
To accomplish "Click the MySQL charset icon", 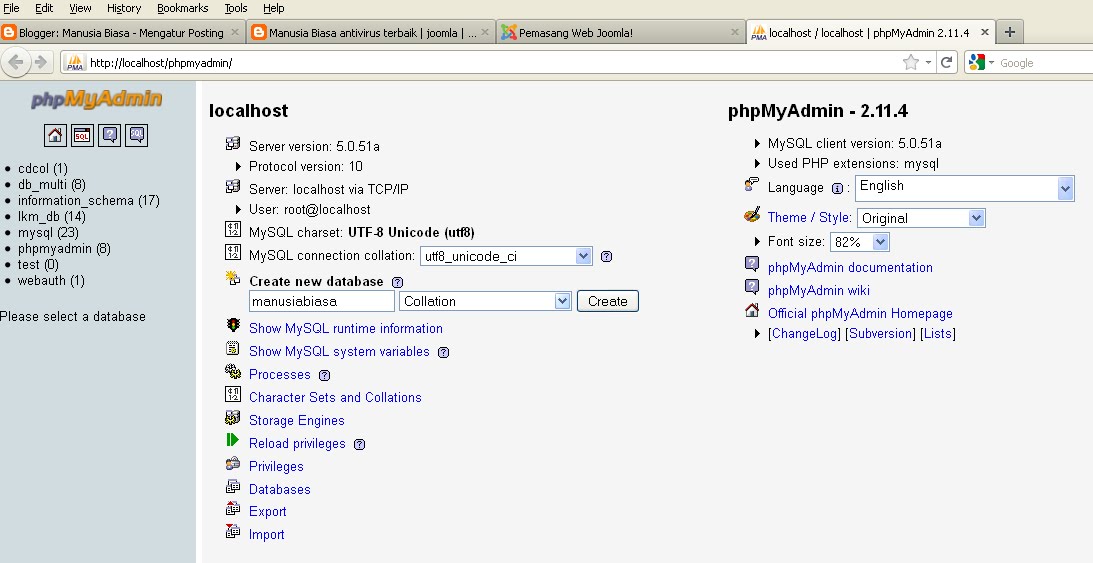I will (233, 229).
